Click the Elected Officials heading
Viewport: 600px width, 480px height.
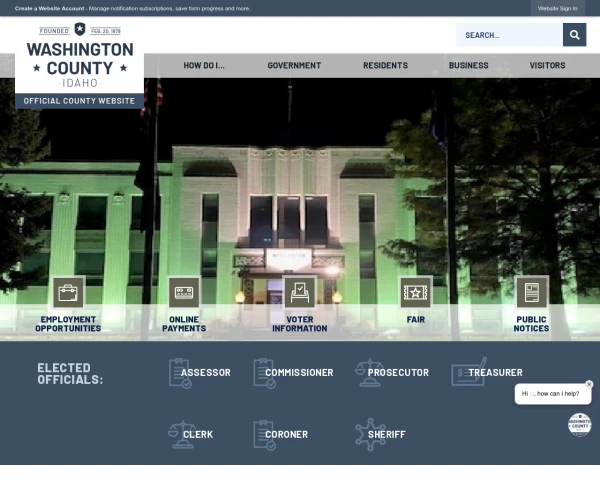(x=70, y=374)
